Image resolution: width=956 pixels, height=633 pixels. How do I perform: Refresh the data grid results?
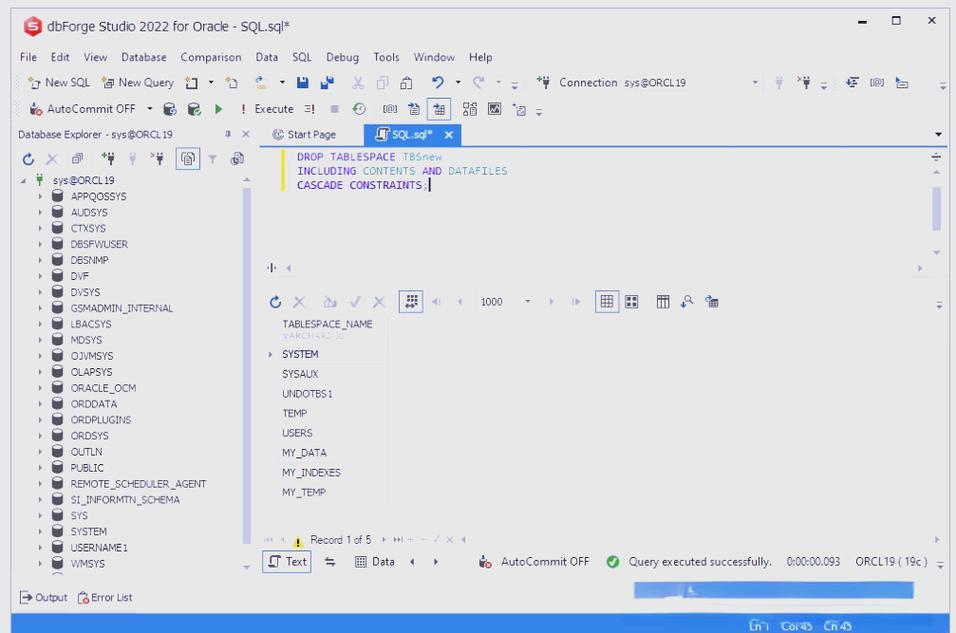[275, 302]
